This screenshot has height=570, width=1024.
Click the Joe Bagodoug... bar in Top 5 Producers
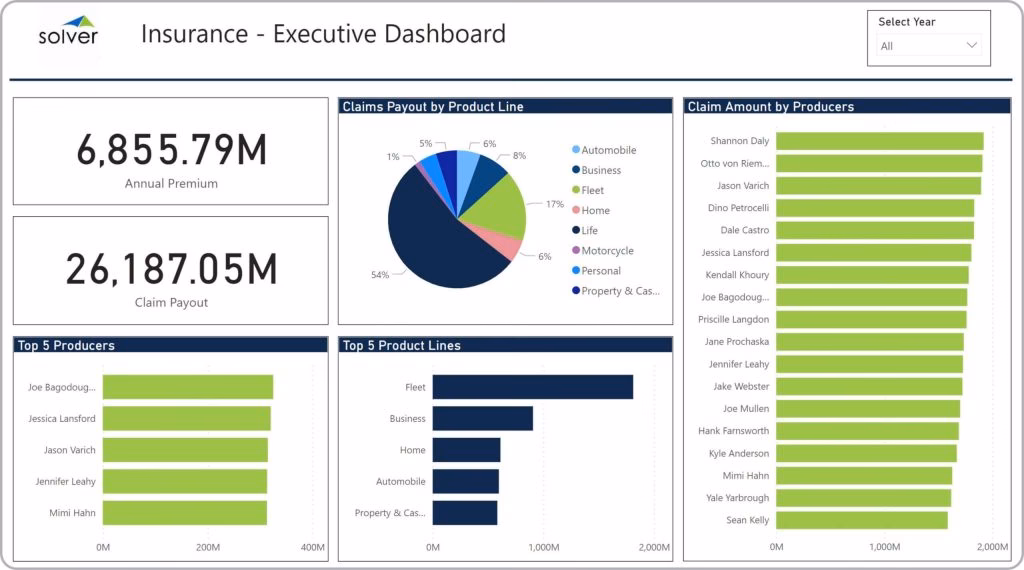(x=188, y=387)
